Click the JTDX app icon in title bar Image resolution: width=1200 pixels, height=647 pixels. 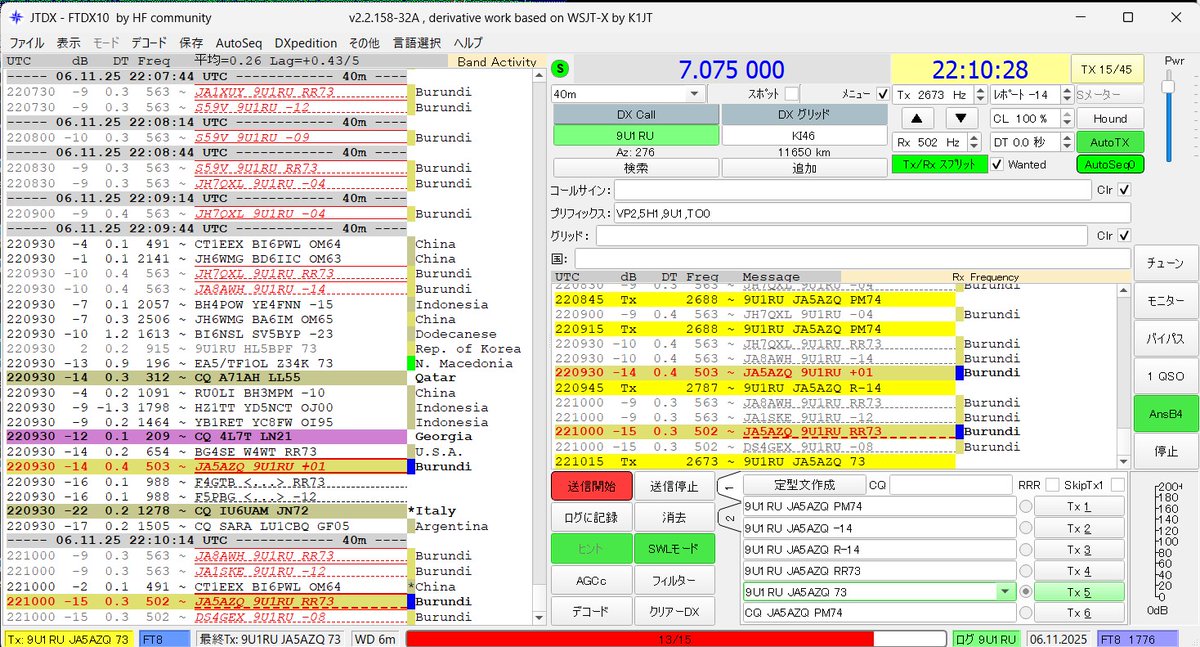click(17, 18)
